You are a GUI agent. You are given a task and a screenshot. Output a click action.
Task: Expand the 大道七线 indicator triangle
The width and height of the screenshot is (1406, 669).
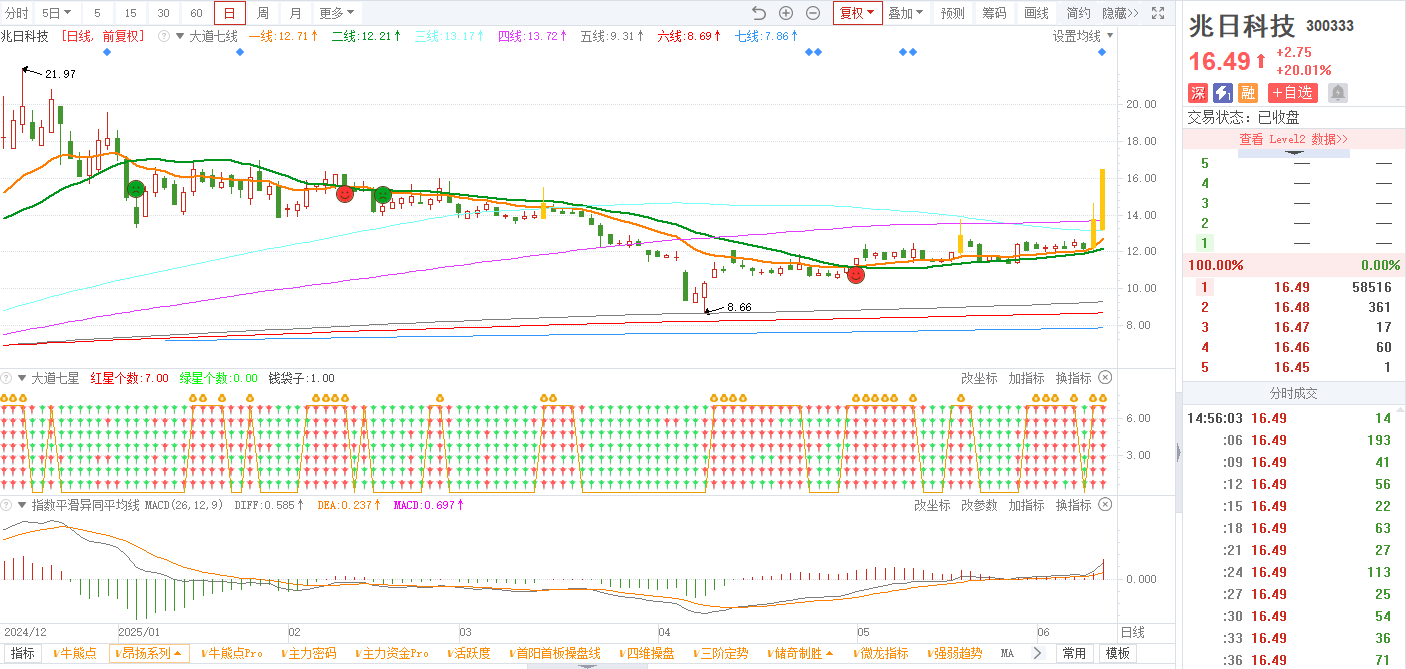[179, 36]
